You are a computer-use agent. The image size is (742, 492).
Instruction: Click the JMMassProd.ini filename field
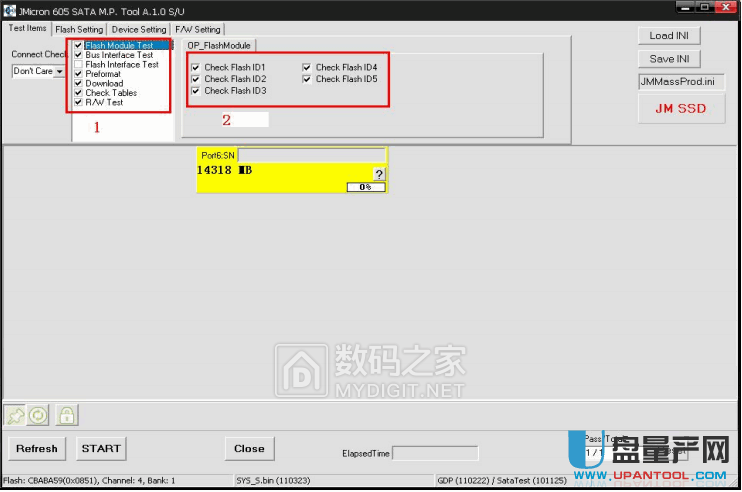pos(681,81)
